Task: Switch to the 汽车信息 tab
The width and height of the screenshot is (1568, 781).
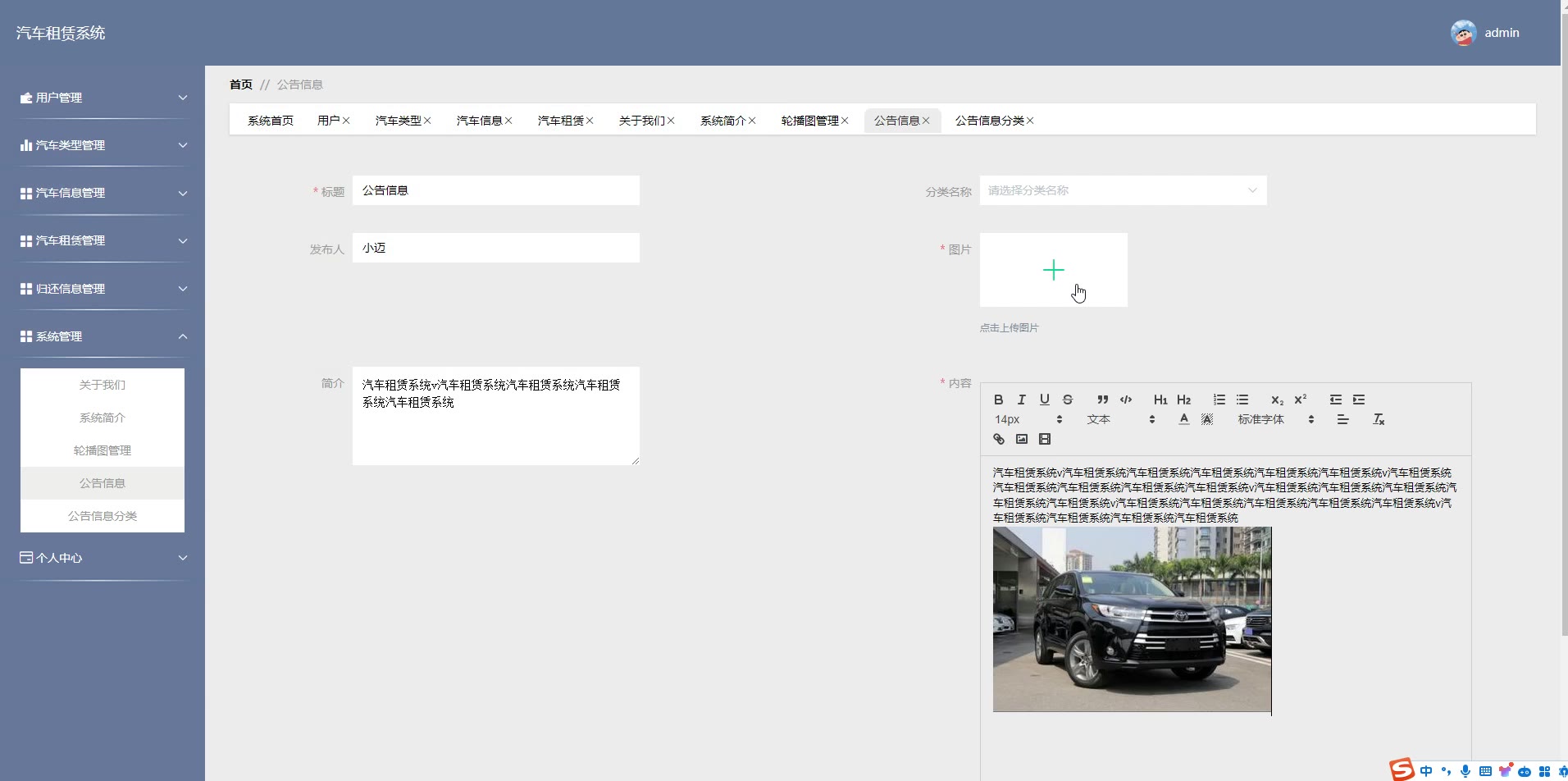Action: (x=479, y=121)
